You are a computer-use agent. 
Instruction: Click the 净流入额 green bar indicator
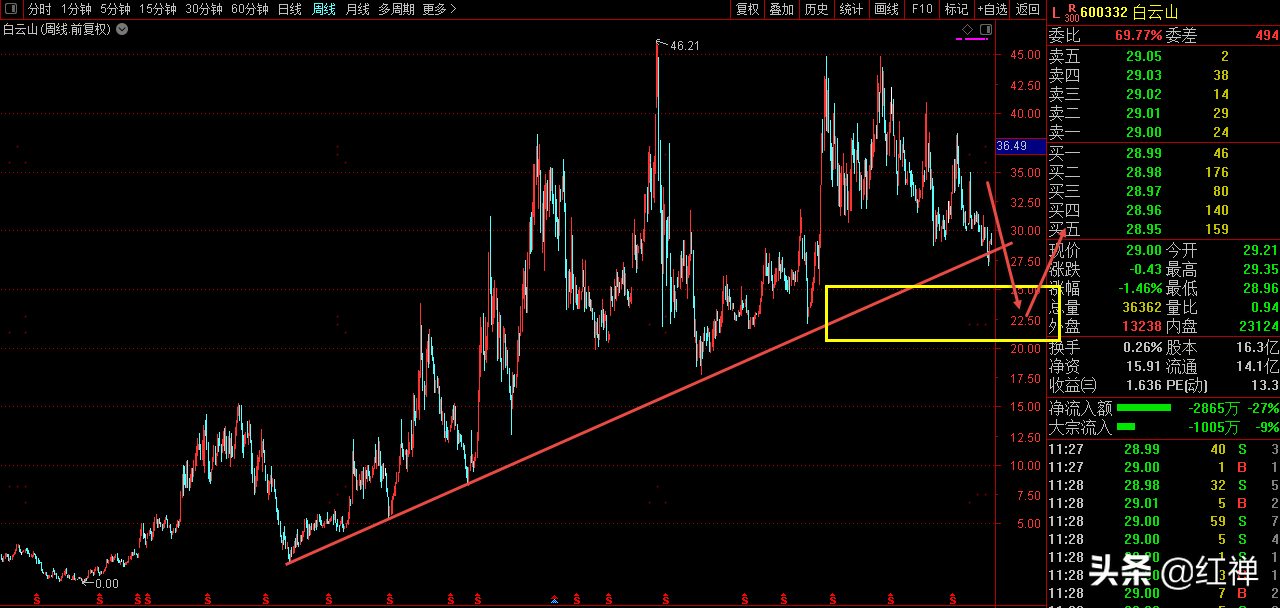[1143, 408]
